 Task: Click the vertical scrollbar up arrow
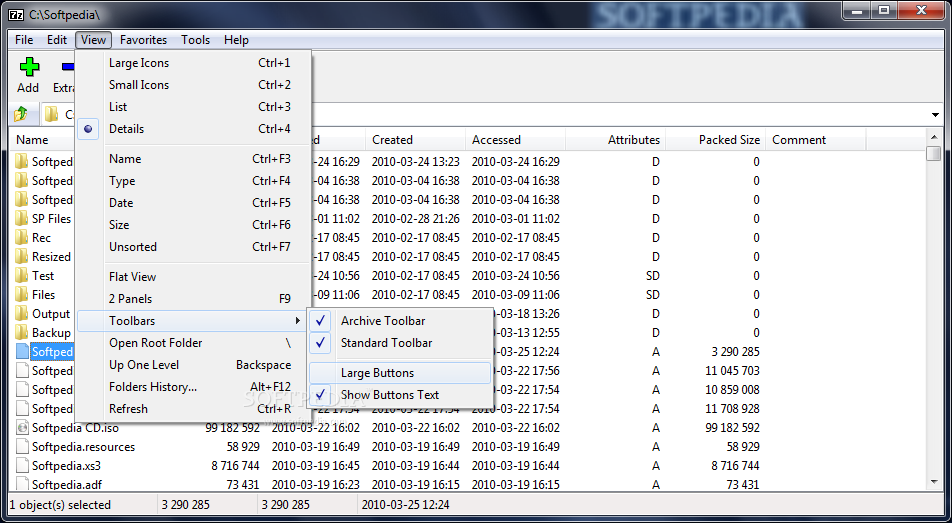[x=934, y=136]
